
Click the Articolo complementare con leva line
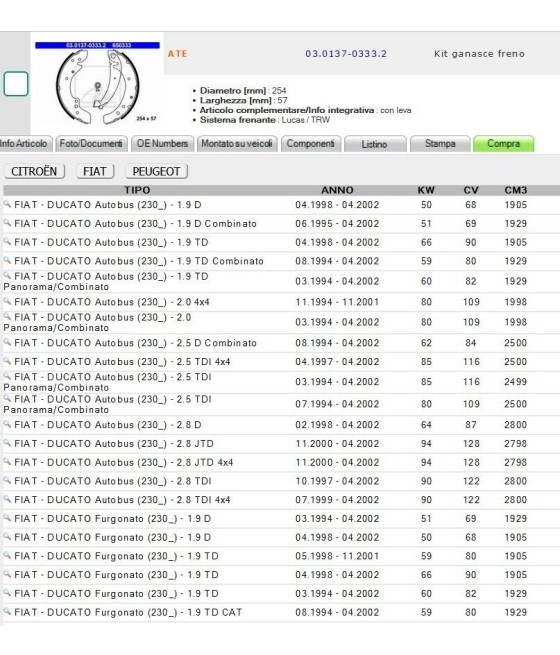(x=305, y=110)
